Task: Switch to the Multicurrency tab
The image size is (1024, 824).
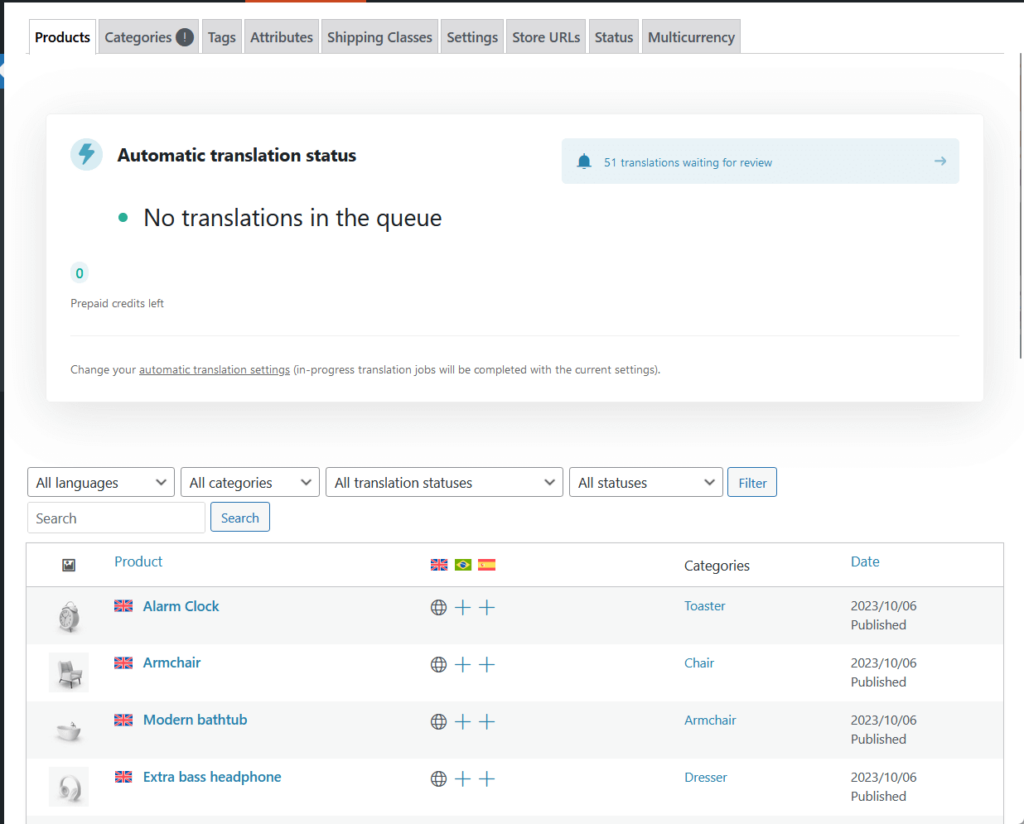Action: point(691,36)
